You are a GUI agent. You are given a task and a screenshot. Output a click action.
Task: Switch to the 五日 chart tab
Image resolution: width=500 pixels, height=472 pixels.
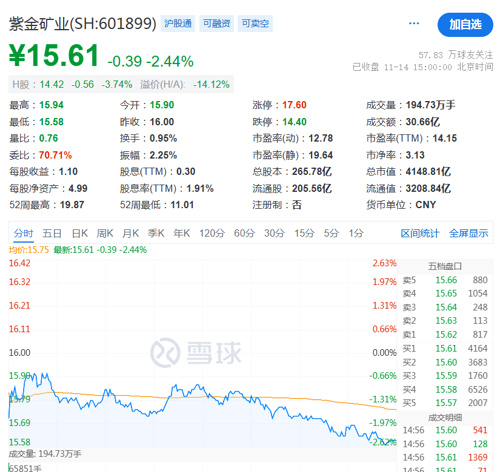pyautogui.click(x=52, y=233)
